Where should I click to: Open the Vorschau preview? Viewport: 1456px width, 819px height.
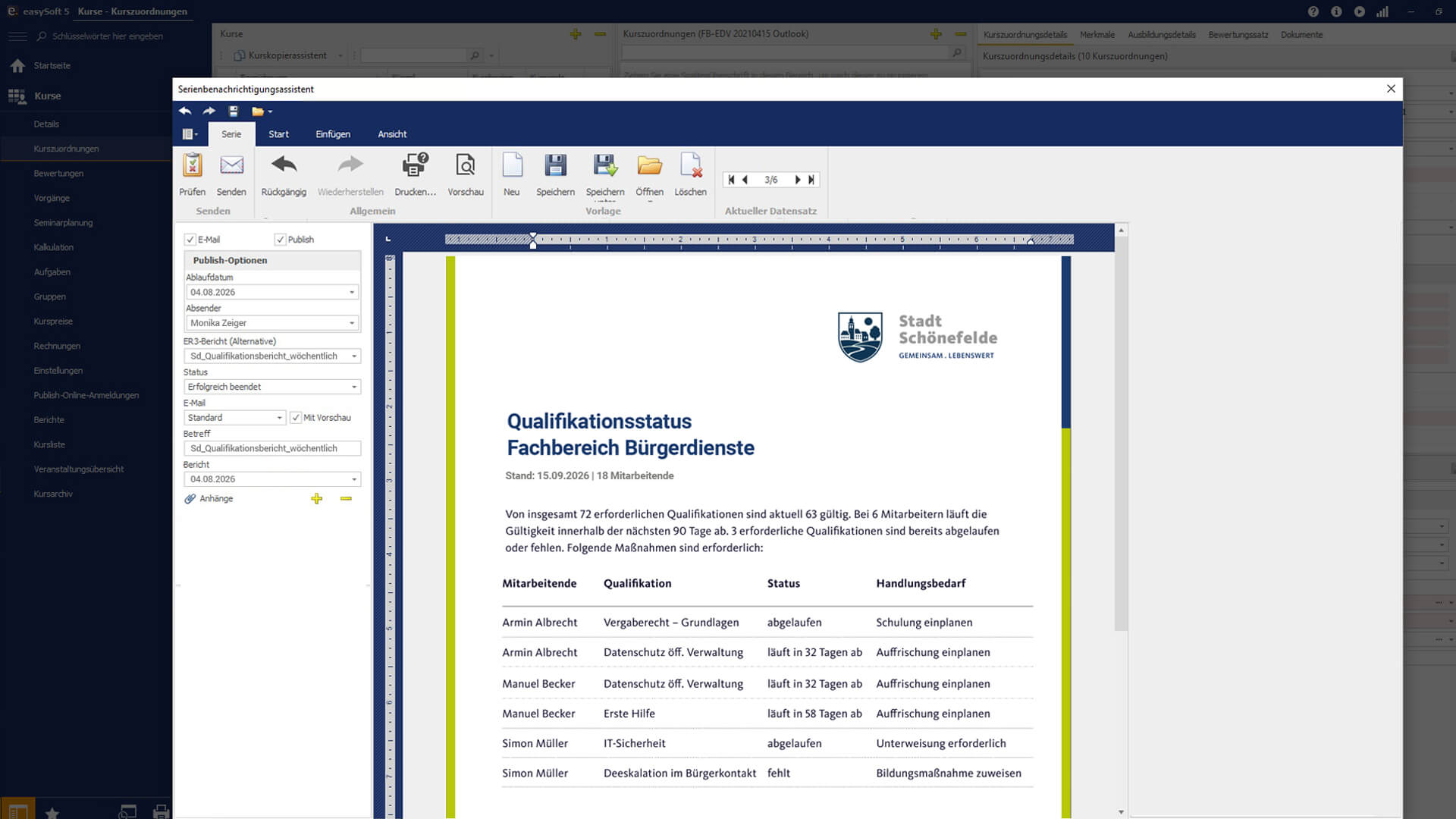click(x=465, y=165)
